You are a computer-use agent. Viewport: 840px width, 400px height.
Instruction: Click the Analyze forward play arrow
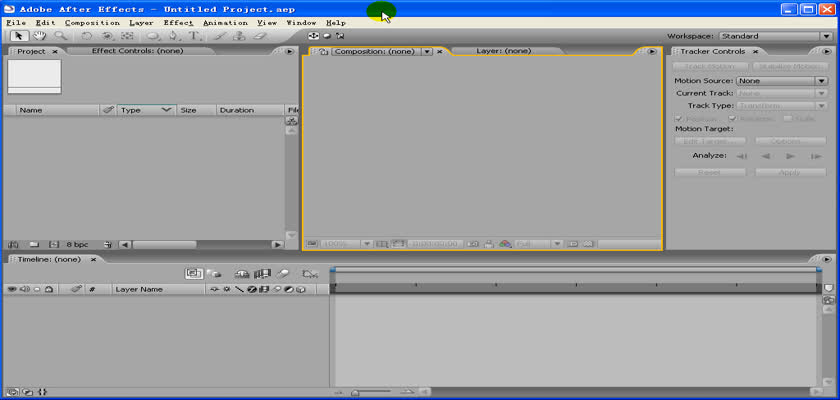[x=790, y=156]
